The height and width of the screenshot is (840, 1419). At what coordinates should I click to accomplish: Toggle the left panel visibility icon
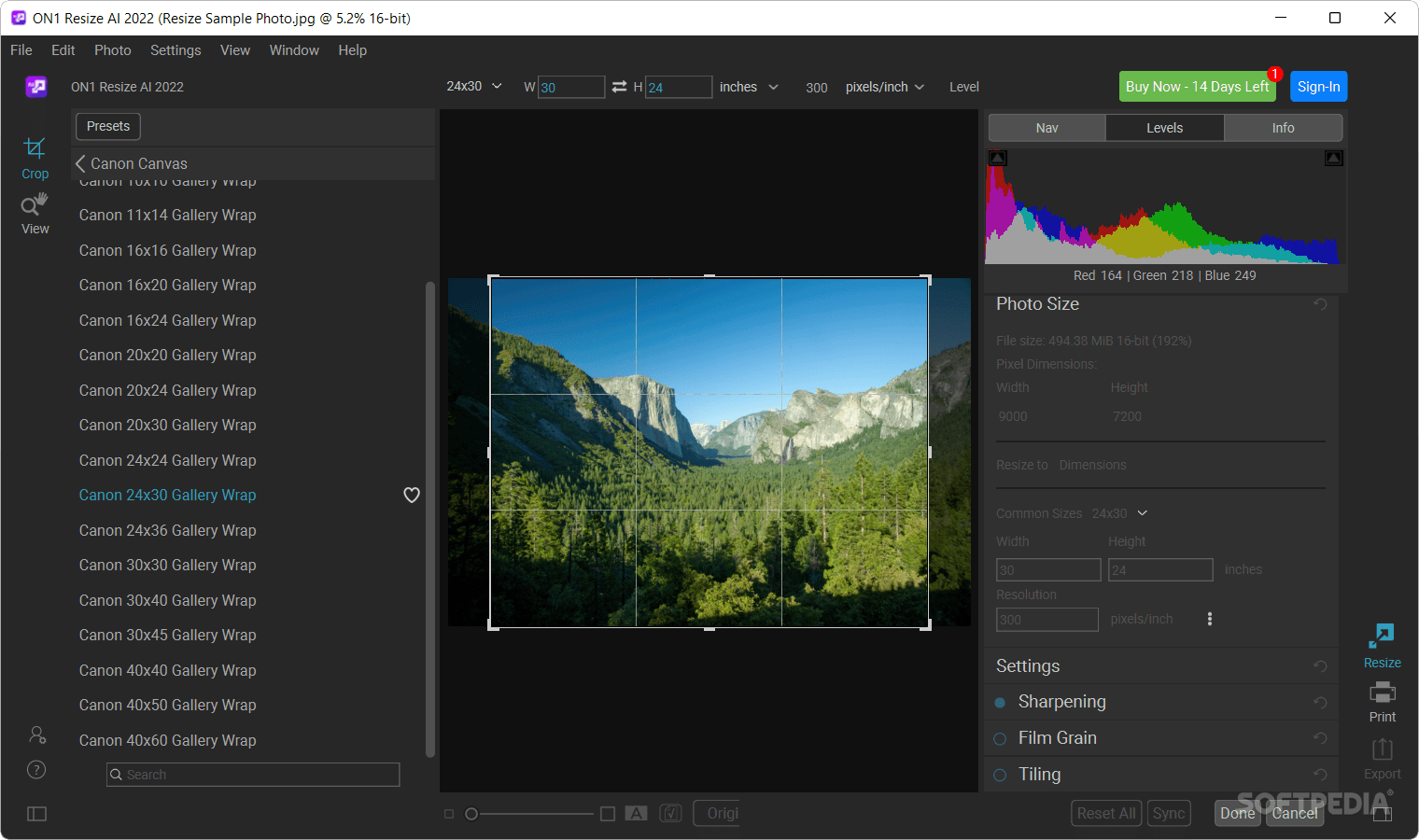click(36, 814)
